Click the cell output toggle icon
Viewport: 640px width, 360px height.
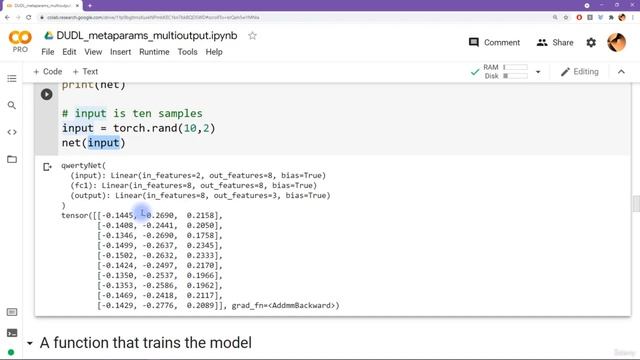coord(47,167)
